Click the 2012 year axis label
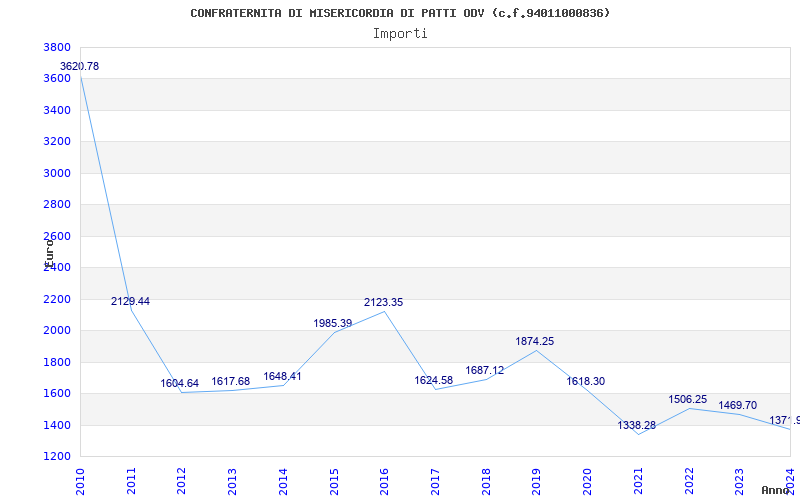The width and height of the screenshot is (800, 500). click(182, 482)
